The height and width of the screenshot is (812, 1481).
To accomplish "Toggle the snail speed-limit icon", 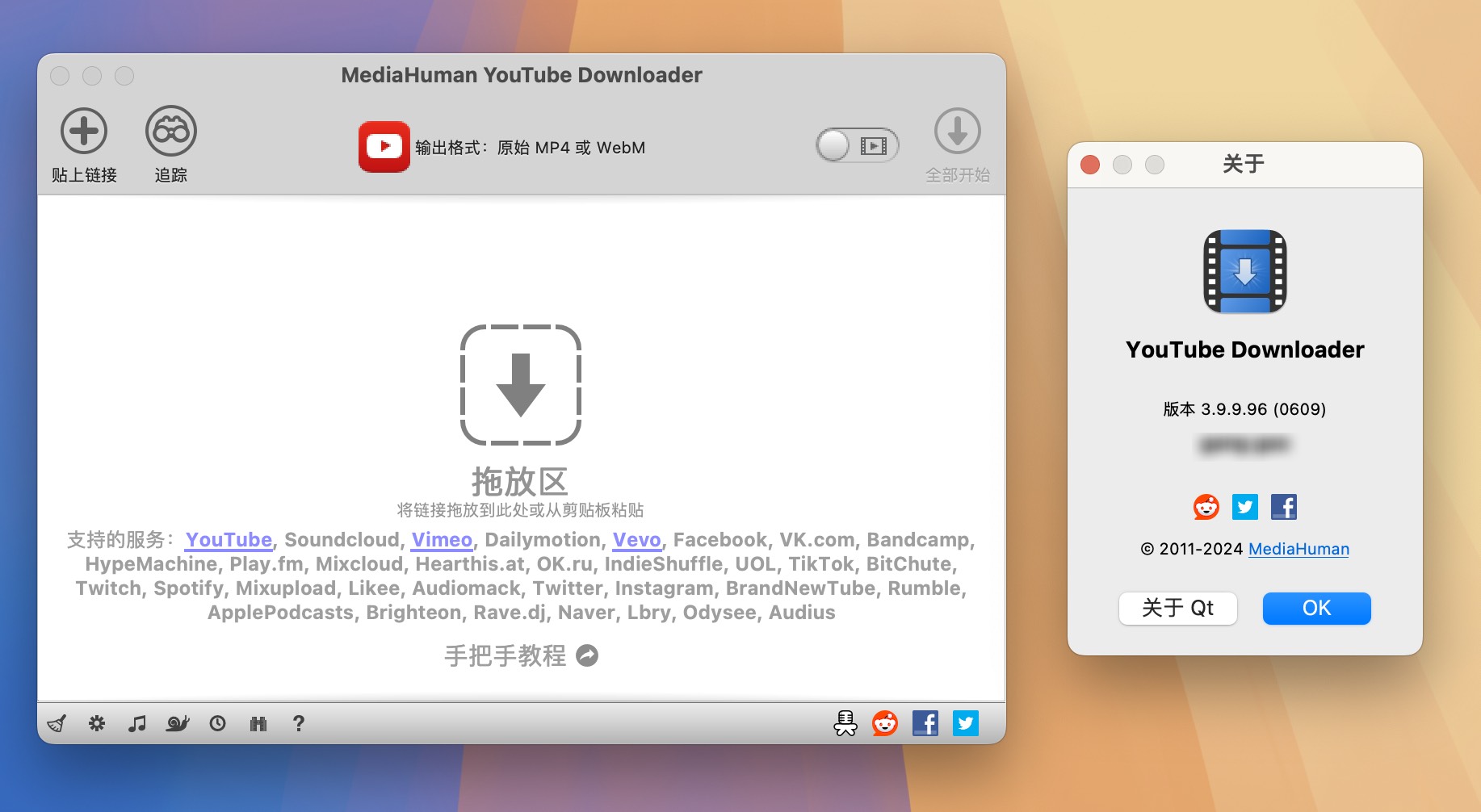I will click(x=178, y=723).
